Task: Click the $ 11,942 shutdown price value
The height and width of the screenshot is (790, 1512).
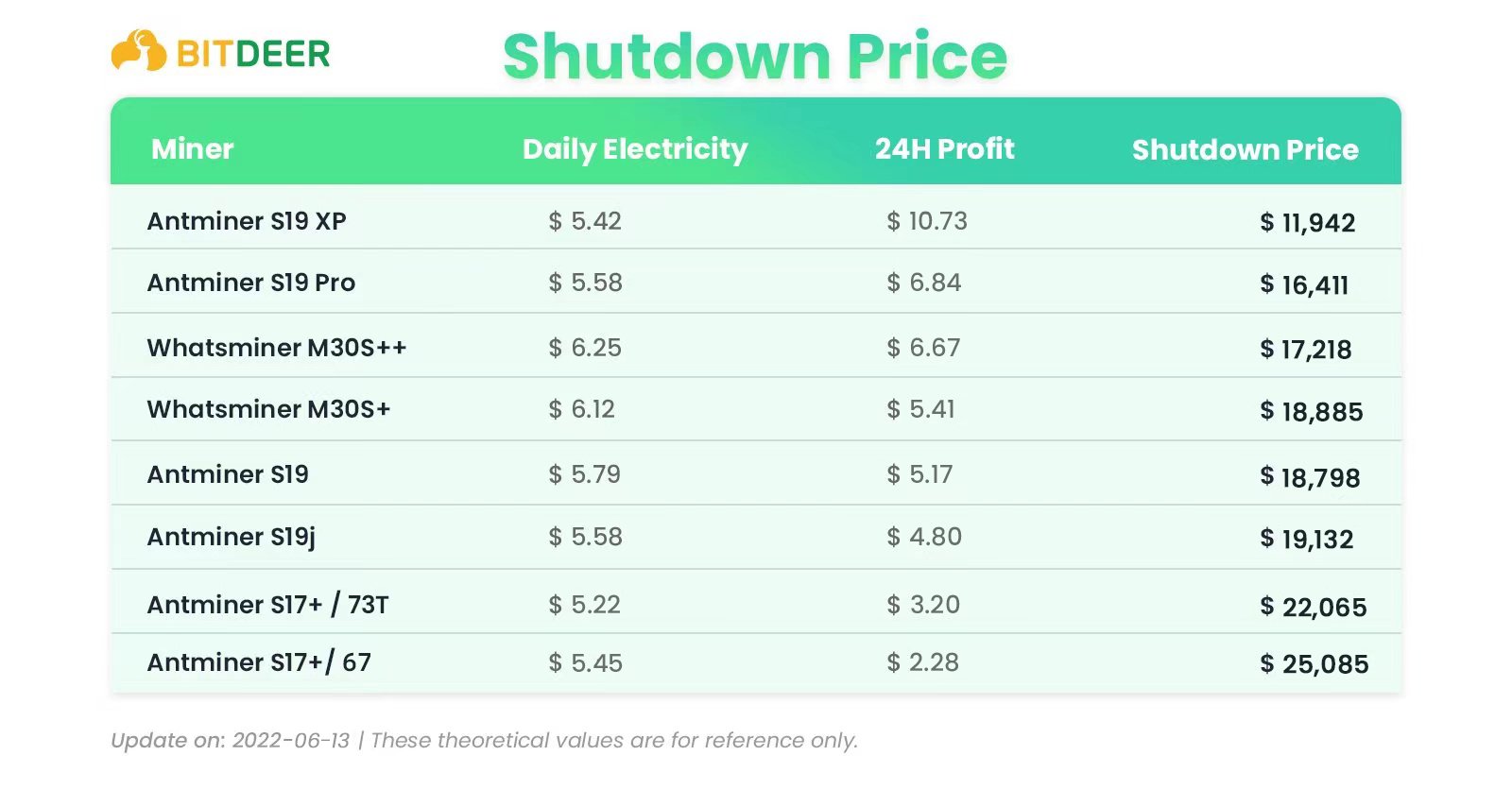Action: (x=1308, y=223)
